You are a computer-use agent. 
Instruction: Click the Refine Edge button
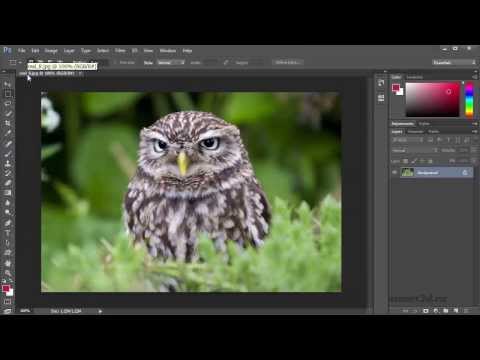287,62
